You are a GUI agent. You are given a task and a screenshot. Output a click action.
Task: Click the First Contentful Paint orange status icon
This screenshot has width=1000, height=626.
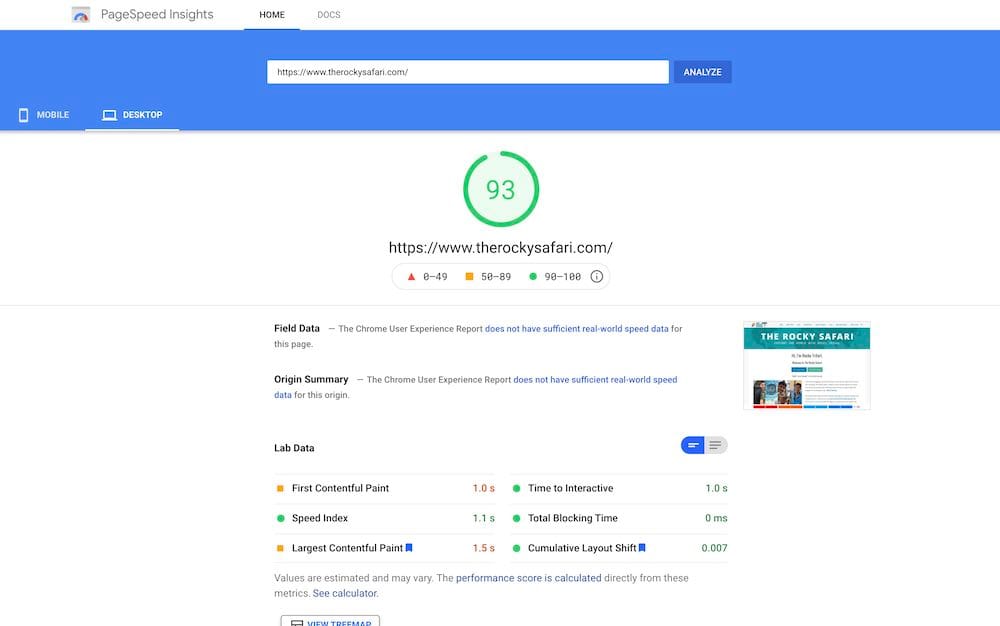click(280, 488)
